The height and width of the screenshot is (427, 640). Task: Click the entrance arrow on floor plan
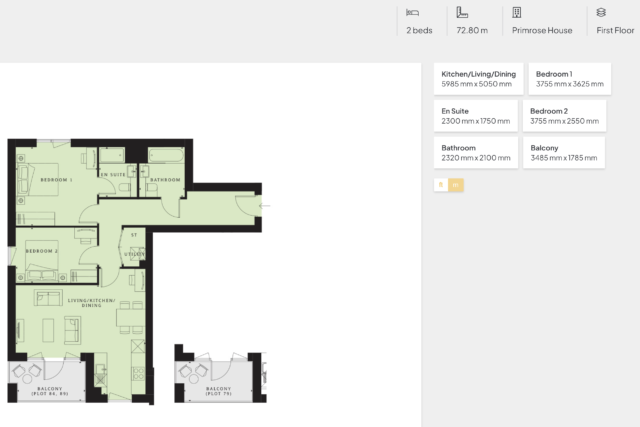[x=264, y=205]
